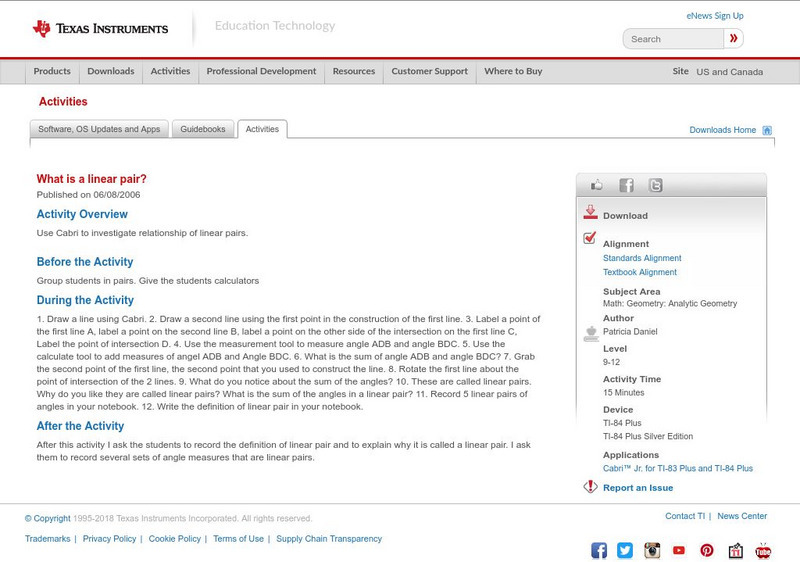Viewport: 800px width, 562px height.
Task: Click the '9-12' level value
Action: 611,362
